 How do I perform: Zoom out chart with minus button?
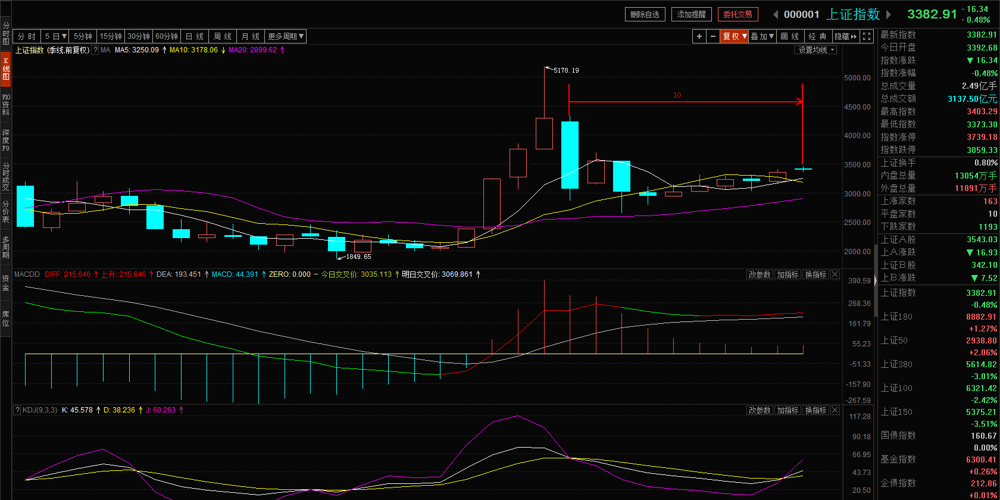[712, 36]
